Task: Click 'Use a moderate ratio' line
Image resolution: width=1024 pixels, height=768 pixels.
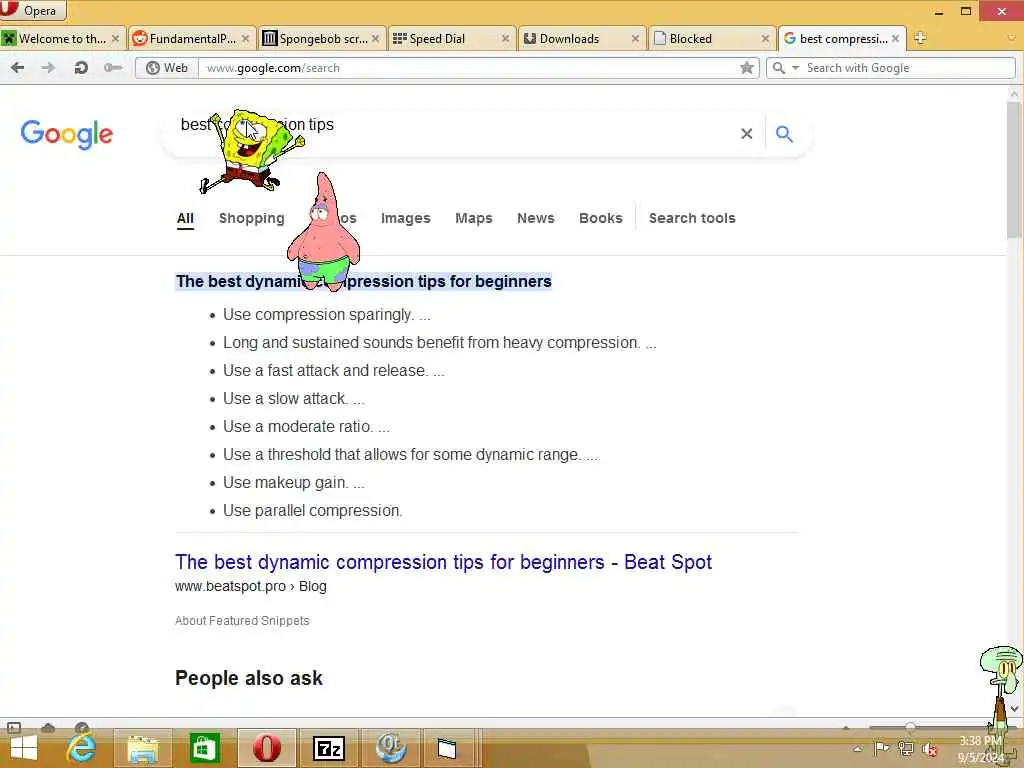Action: pos(306,427)
